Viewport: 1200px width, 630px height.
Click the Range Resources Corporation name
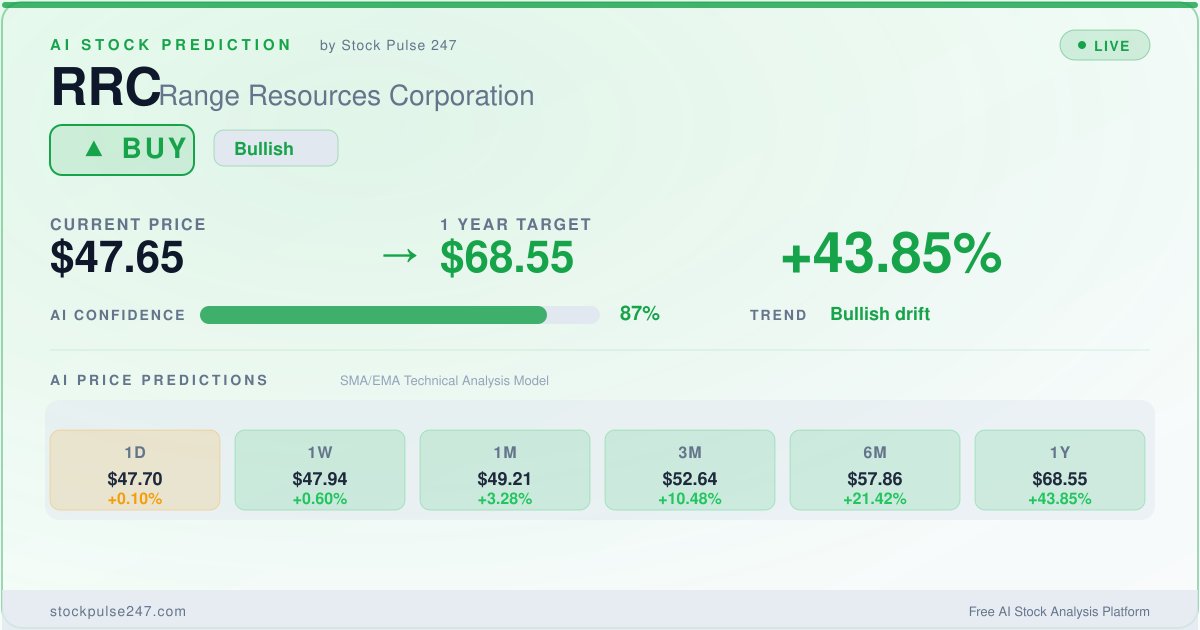347,96
